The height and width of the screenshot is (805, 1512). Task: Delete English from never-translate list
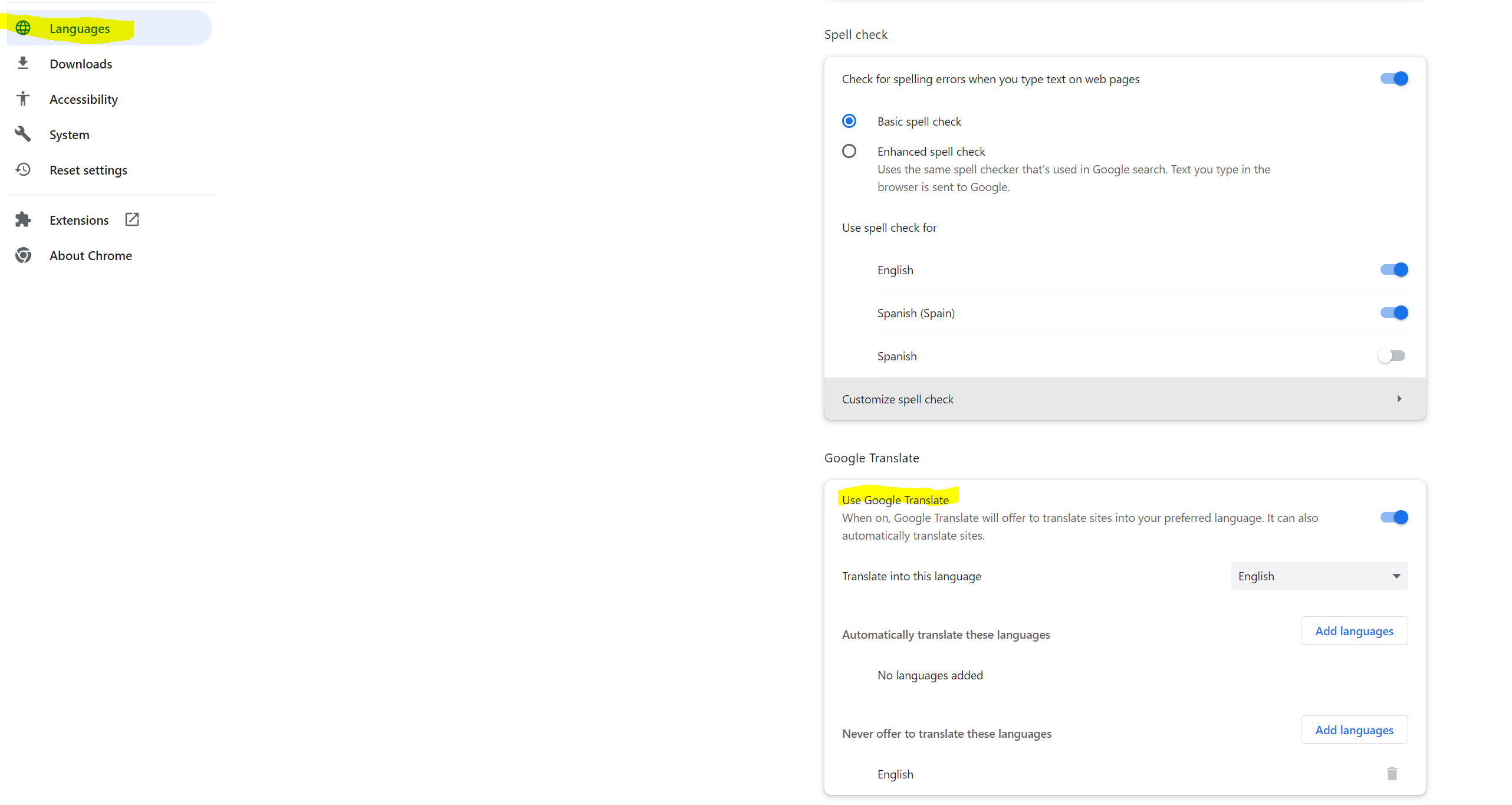1392,774
